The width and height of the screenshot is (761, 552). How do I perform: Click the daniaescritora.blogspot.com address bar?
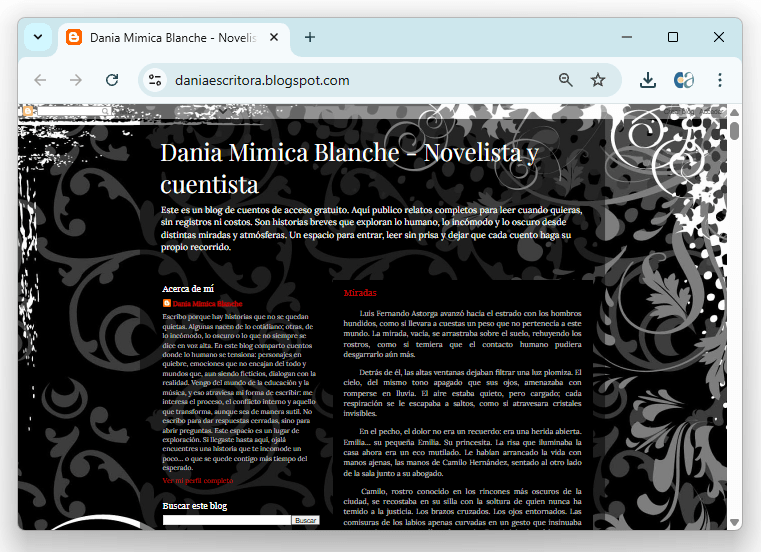click(x=262, y=80)
